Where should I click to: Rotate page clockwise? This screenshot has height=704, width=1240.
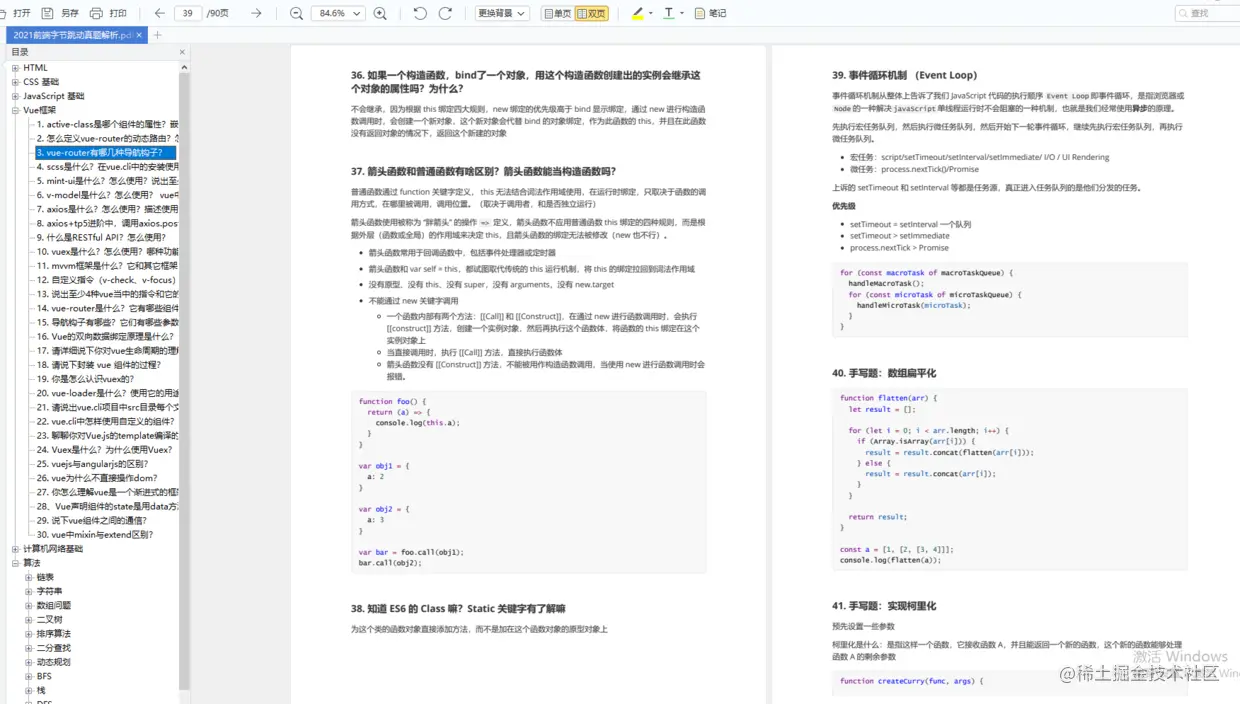pyautogui.click(x=445, y=13)
